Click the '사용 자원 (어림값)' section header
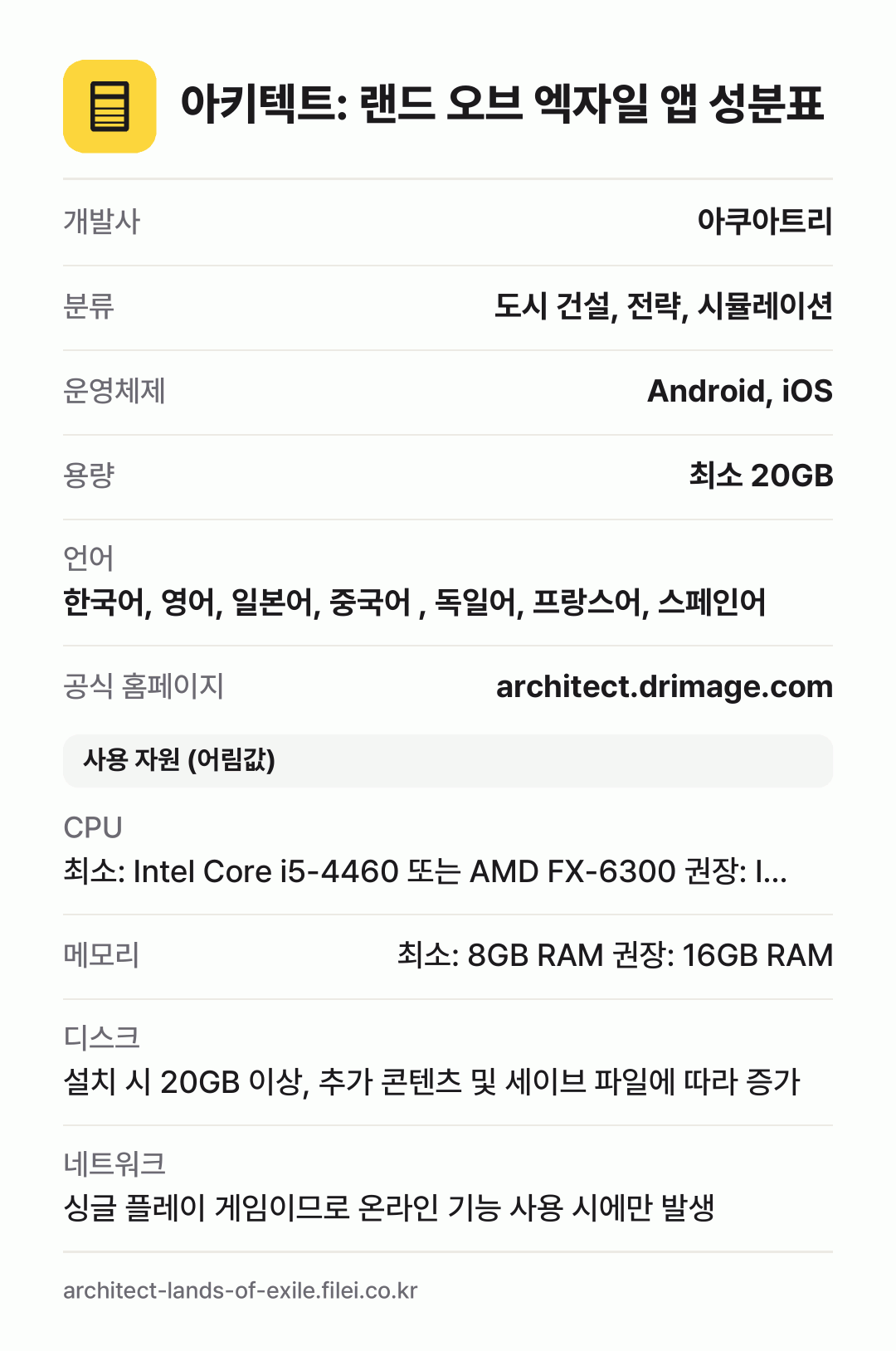Image resolution: width=896 pixels, height=1351 pixels. click(x=448, y=761)
